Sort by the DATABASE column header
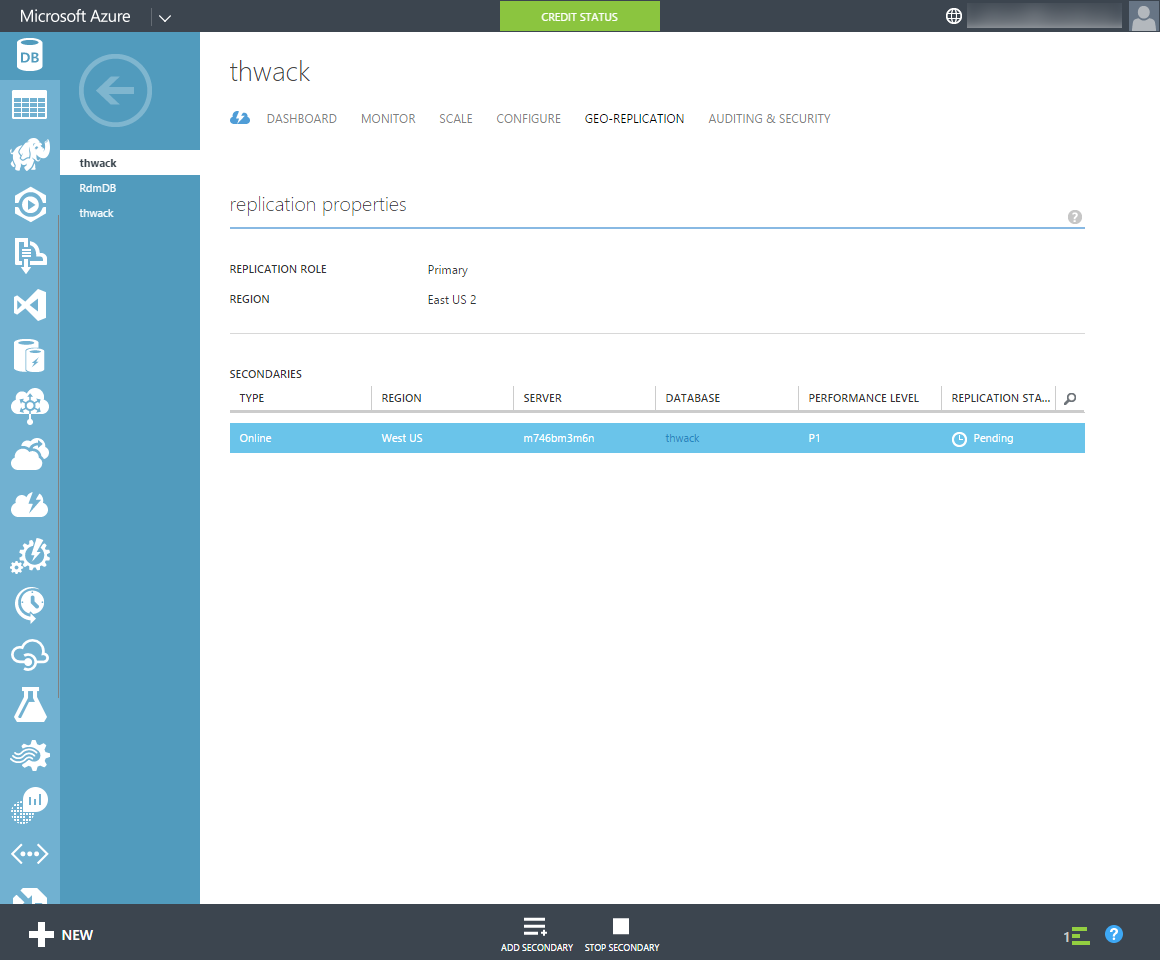The image size is (1160, 960). click(x=692, y=398)
